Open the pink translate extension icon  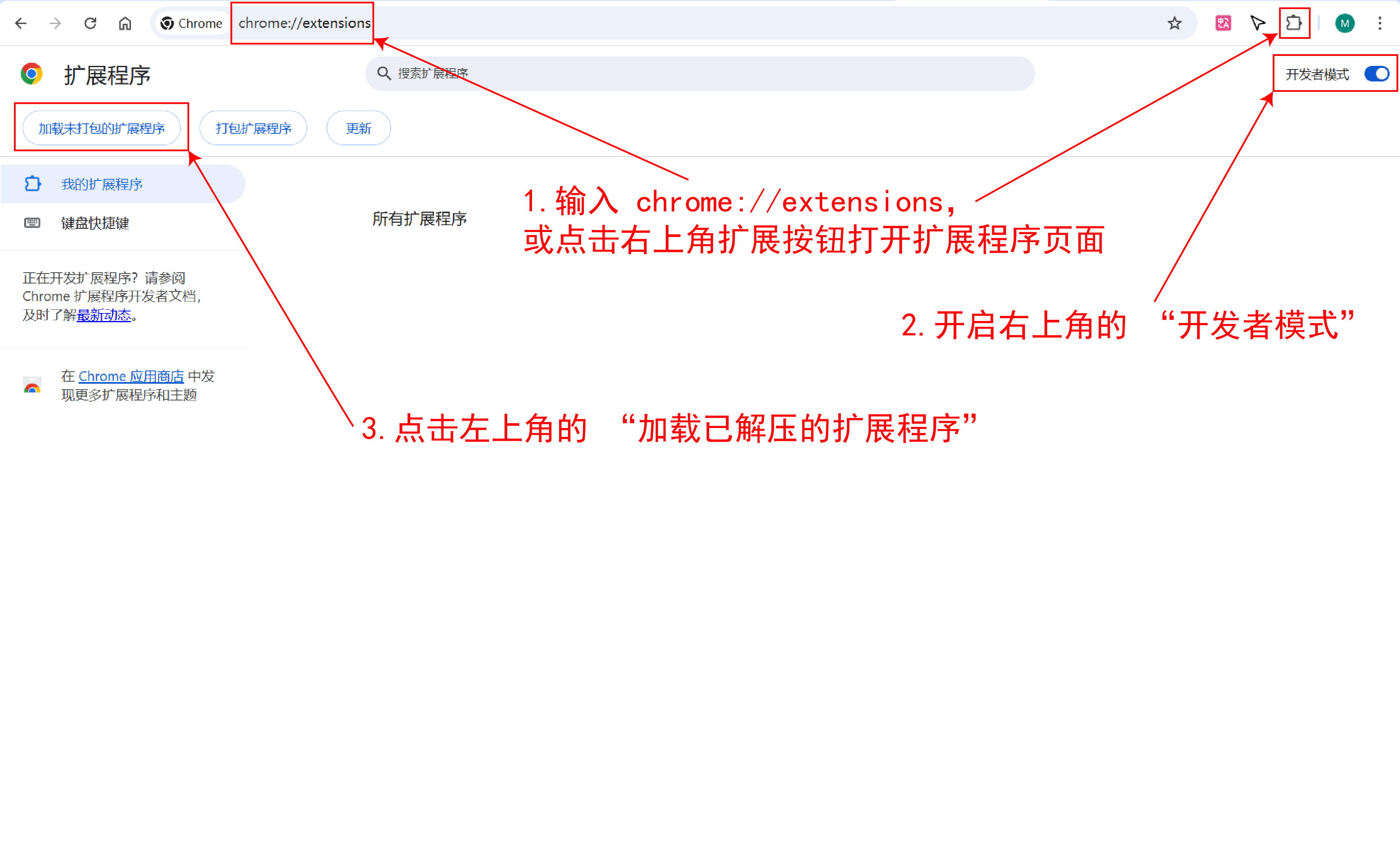click(1223, 24)
